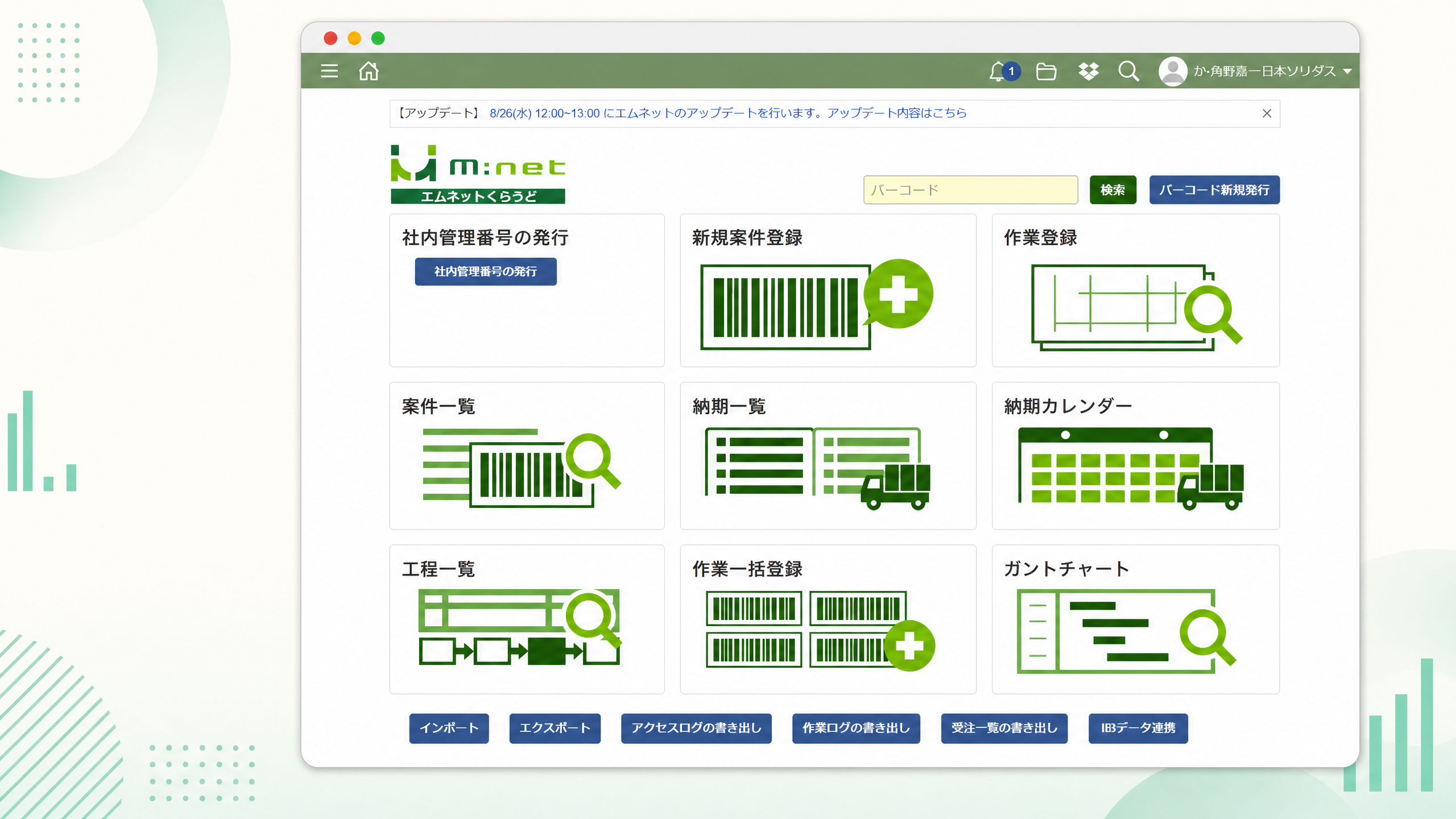This screenshot has width=1456, height=819.
Task: Open 作業一括登録 multi-barcode plus icon
Action: (820, 630)
